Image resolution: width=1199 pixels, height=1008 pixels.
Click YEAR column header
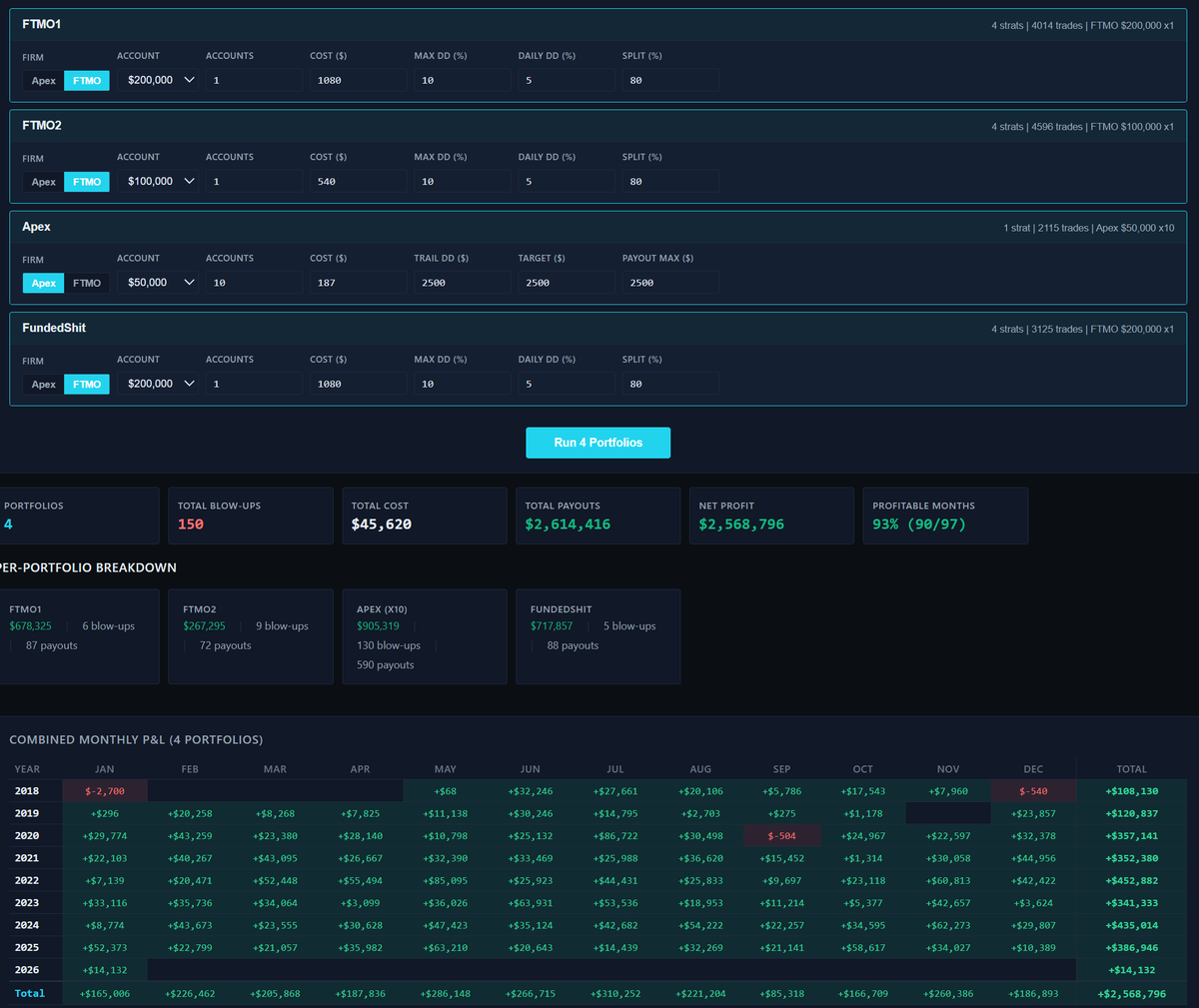pos(27,769)
